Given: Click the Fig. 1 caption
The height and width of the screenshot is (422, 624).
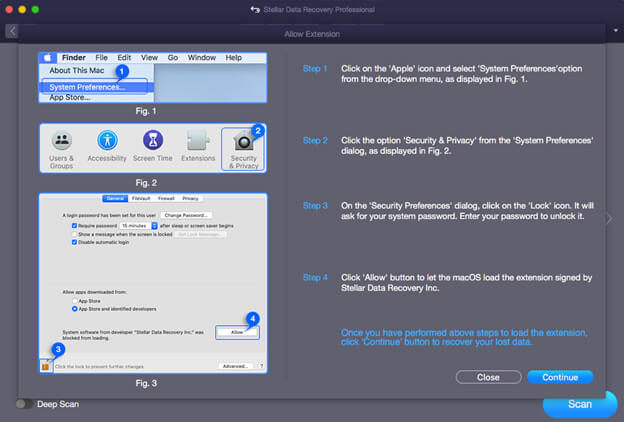Looking at the screenshot, I should click(146, 111).
